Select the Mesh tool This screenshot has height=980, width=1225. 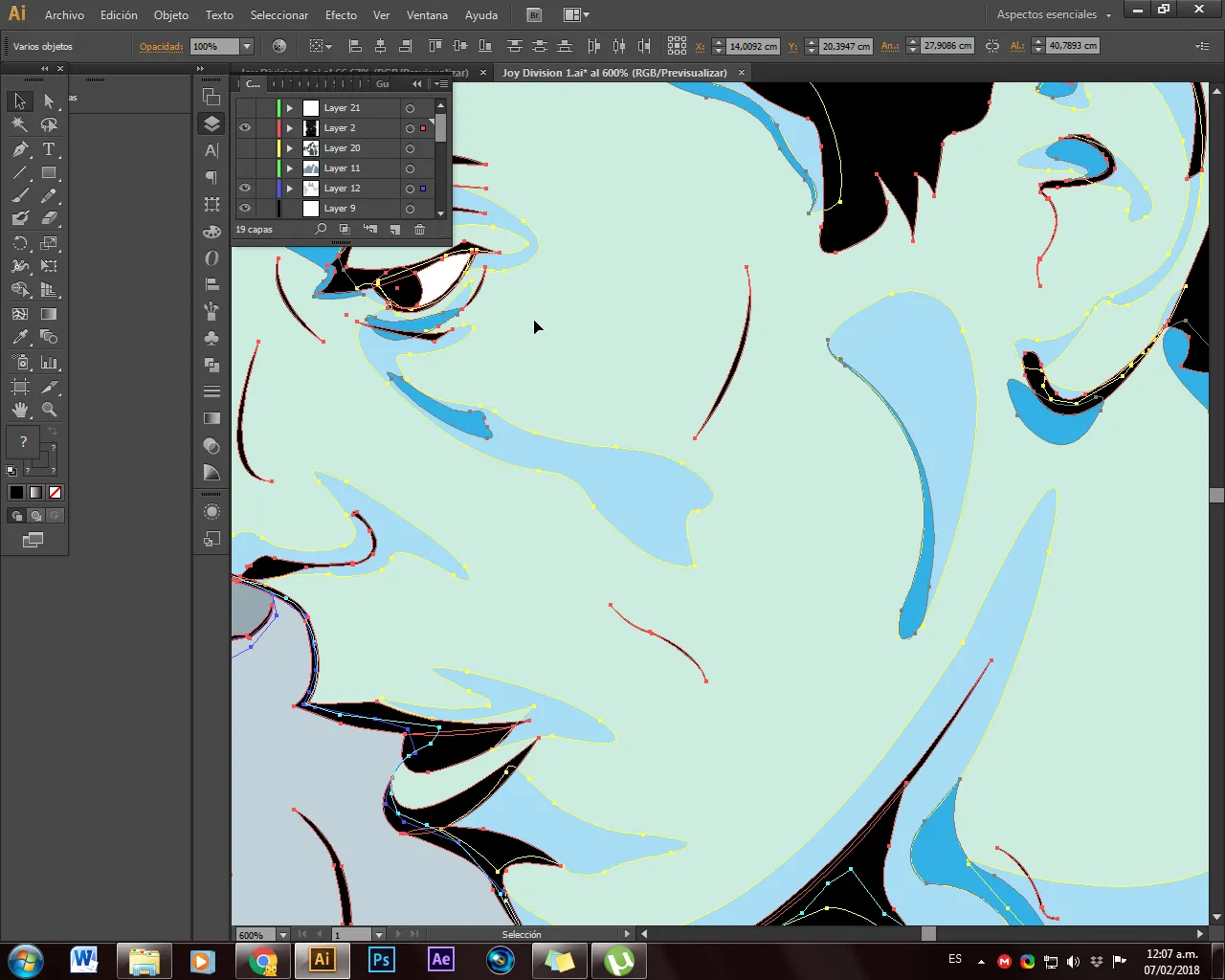pyautogui.click(x=20, y=313)
